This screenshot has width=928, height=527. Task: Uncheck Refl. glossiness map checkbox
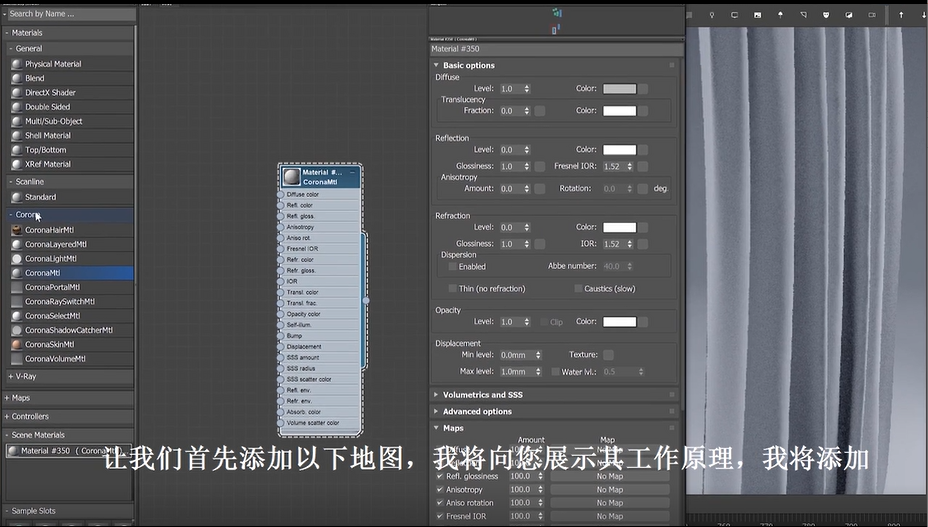[x=440, y=476]
